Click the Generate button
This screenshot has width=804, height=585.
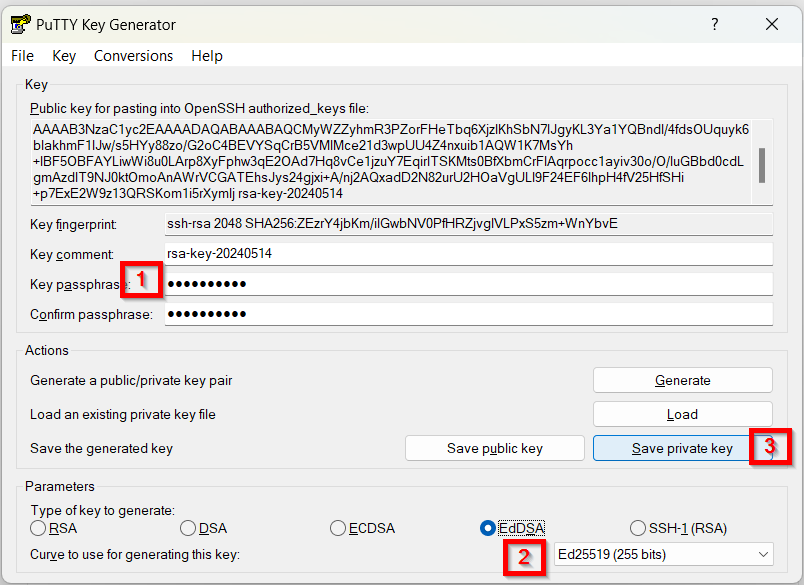682,380
